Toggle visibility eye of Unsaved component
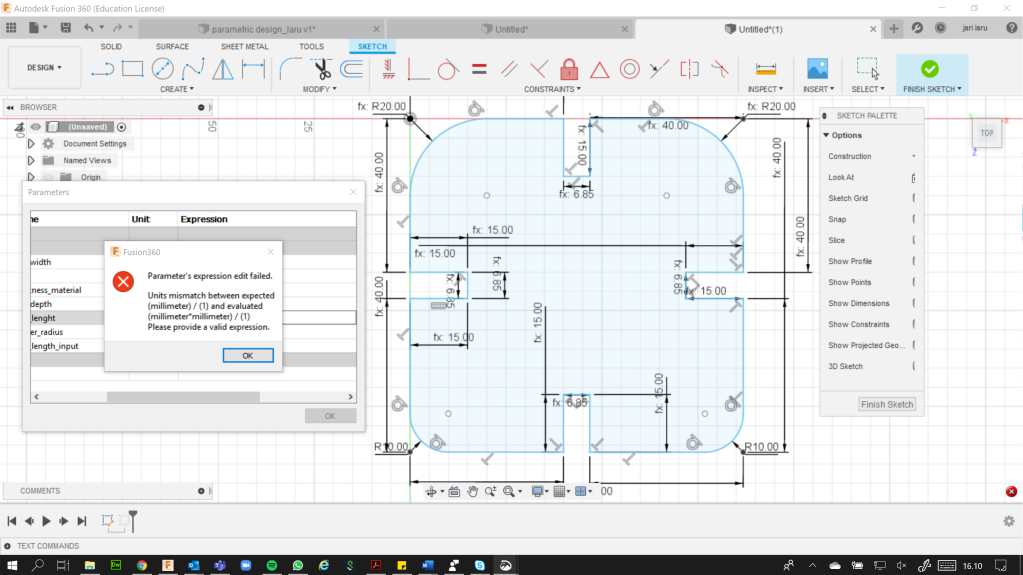 [x=35, y=127]
